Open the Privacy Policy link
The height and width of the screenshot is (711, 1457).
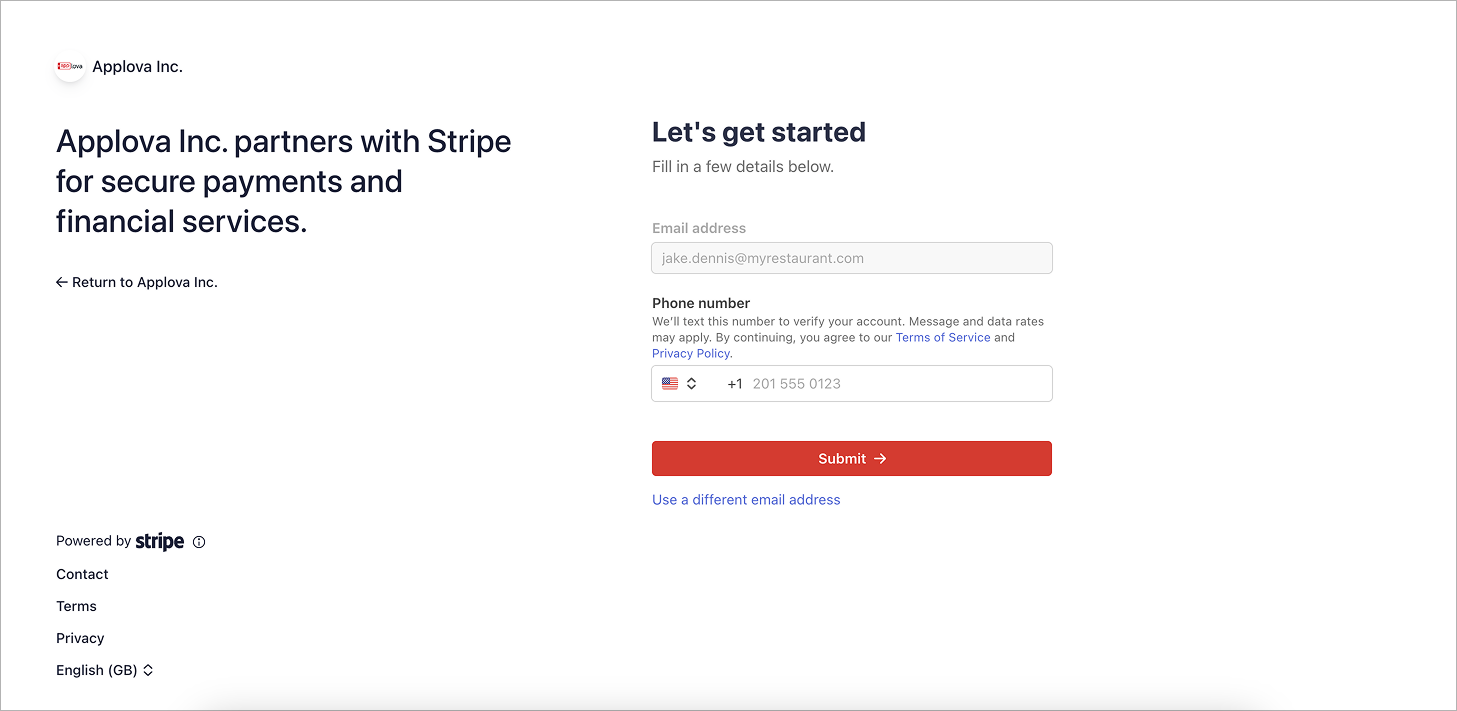pos(691,354)
